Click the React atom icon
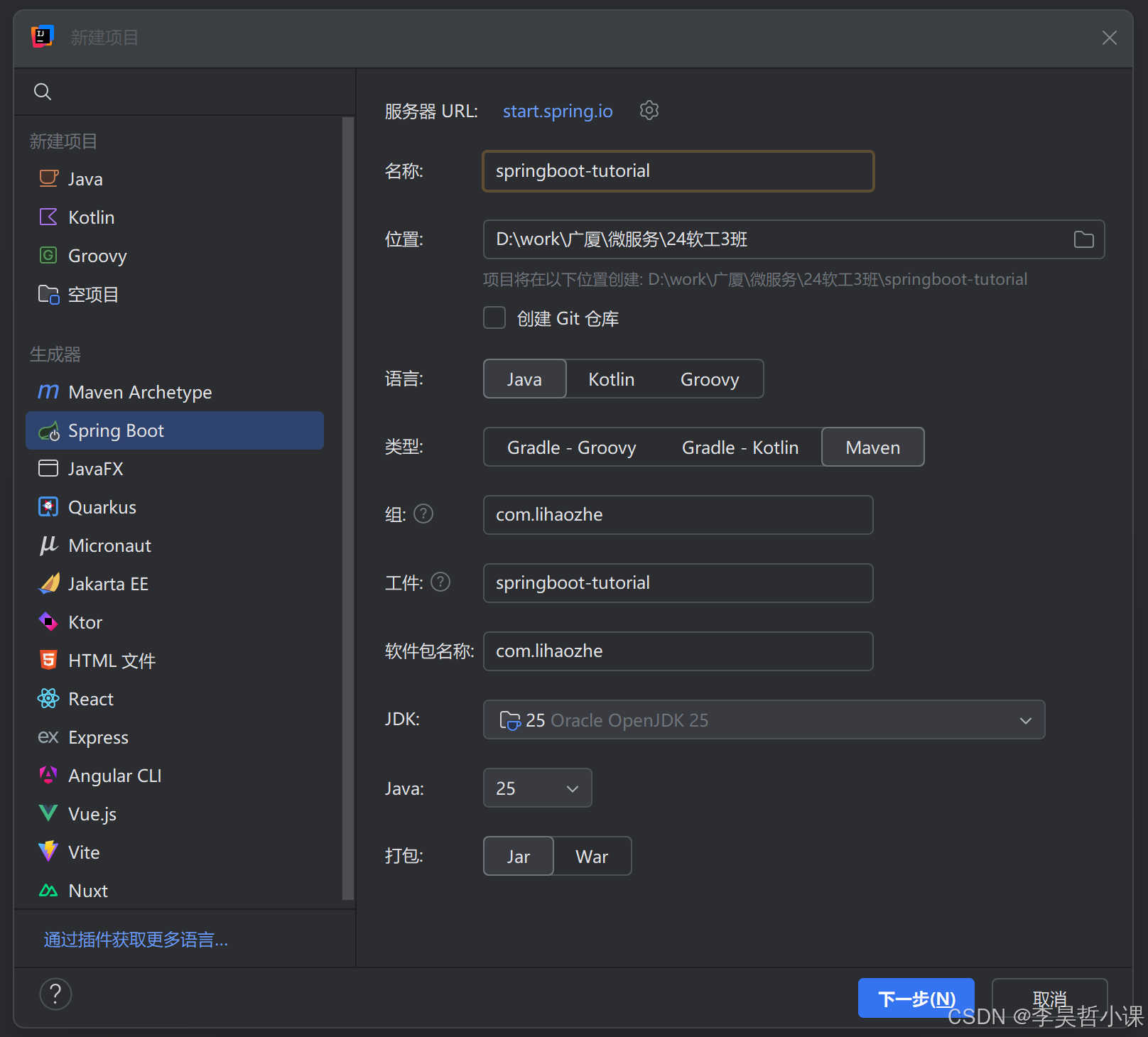The width and height of the screenshot is (1148, 1037). point(48,698)
